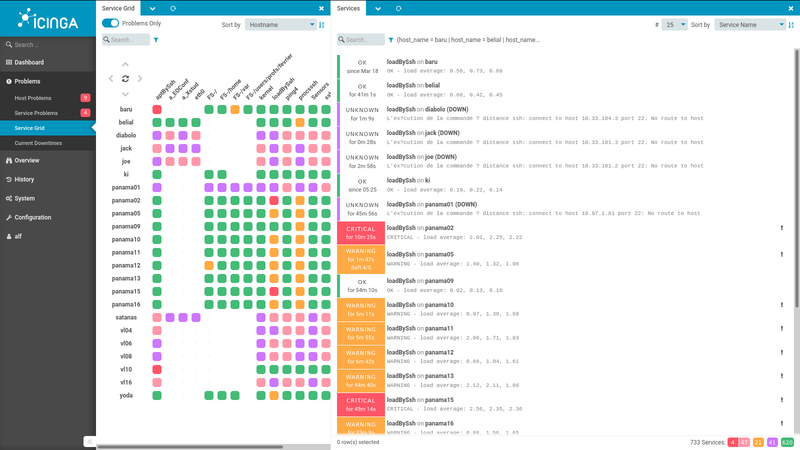Image resolution: width=800 pixels, height=450 pixels.
Task: Toggle sort direction beside Service Name dropdown
Action: (x=791, y=24)
